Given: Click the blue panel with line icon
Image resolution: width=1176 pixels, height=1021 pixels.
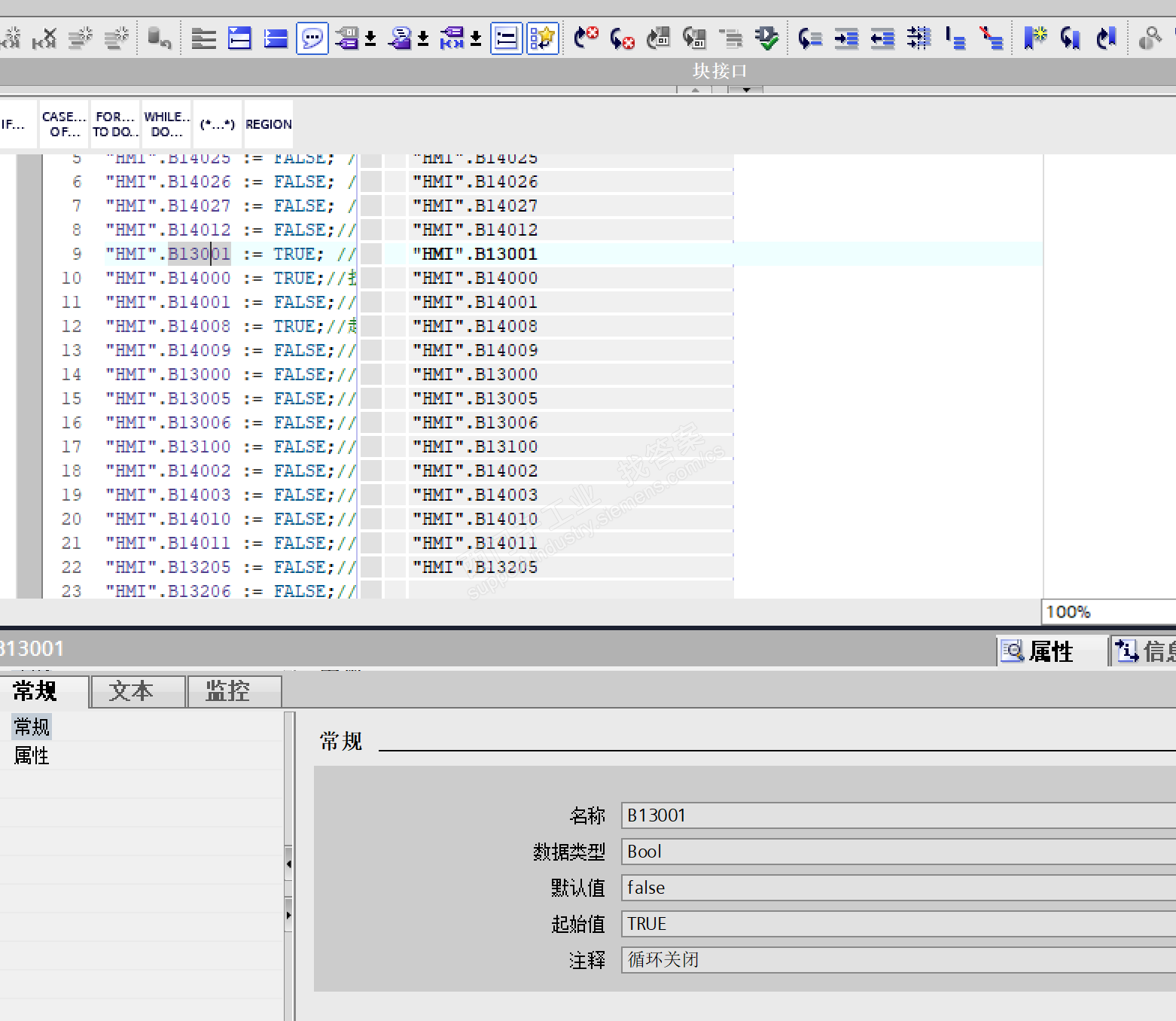Looking at the screenshot, I should click(x=239, y=38).
